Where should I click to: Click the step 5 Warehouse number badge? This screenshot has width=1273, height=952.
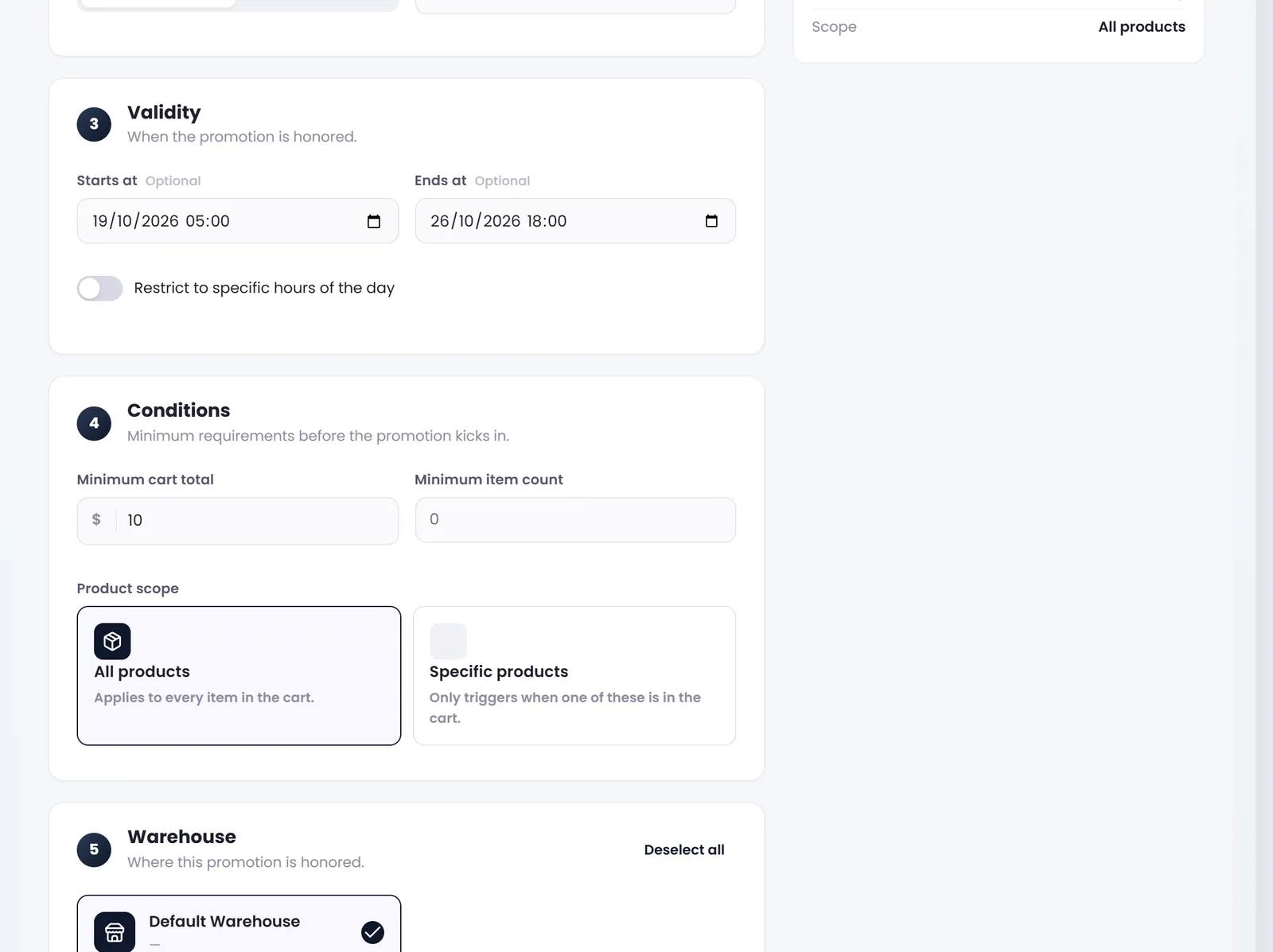tap(94, 849)
